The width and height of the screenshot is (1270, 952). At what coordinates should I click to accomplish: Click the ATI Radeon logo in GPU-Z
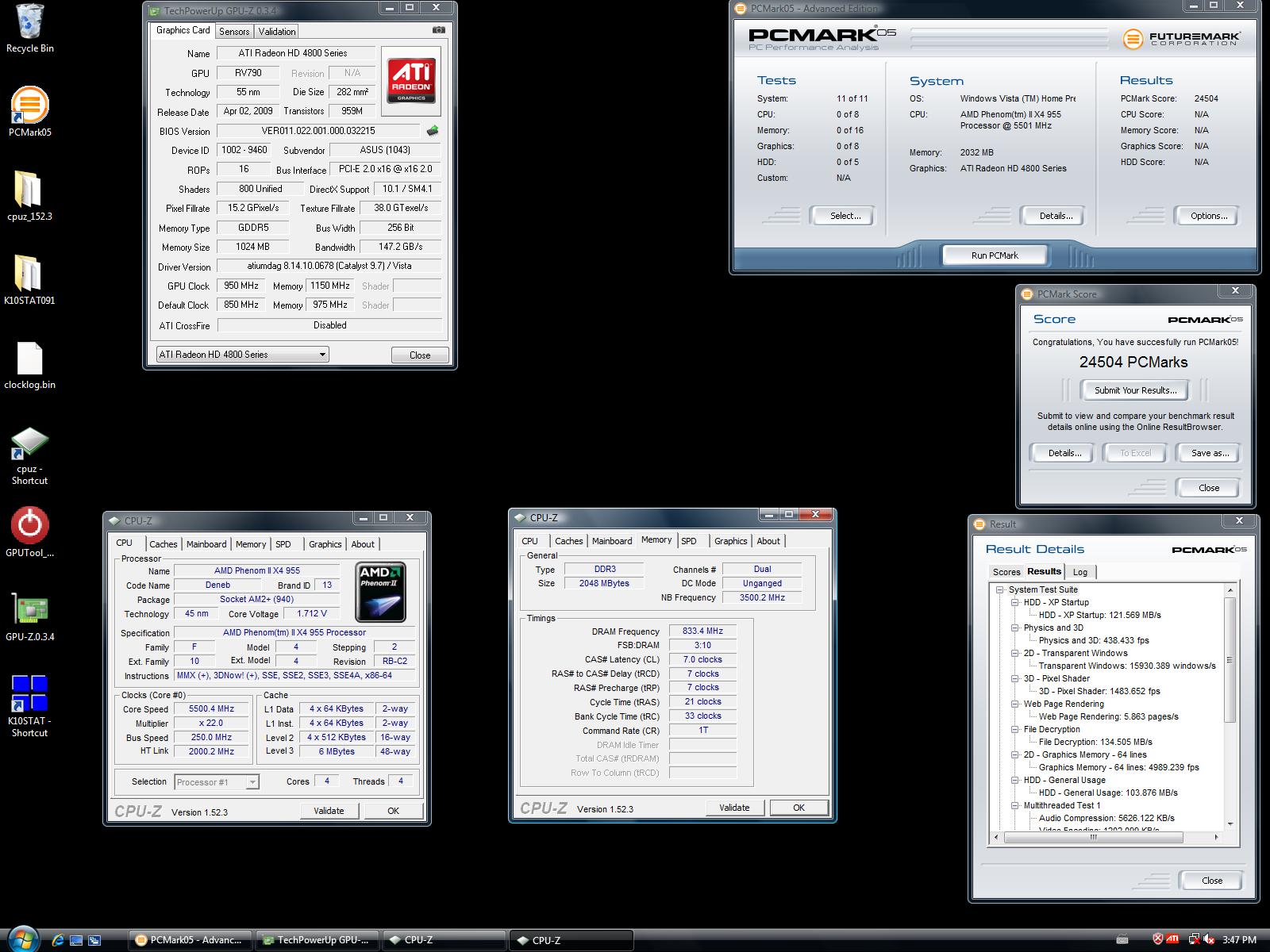[410, 81]
